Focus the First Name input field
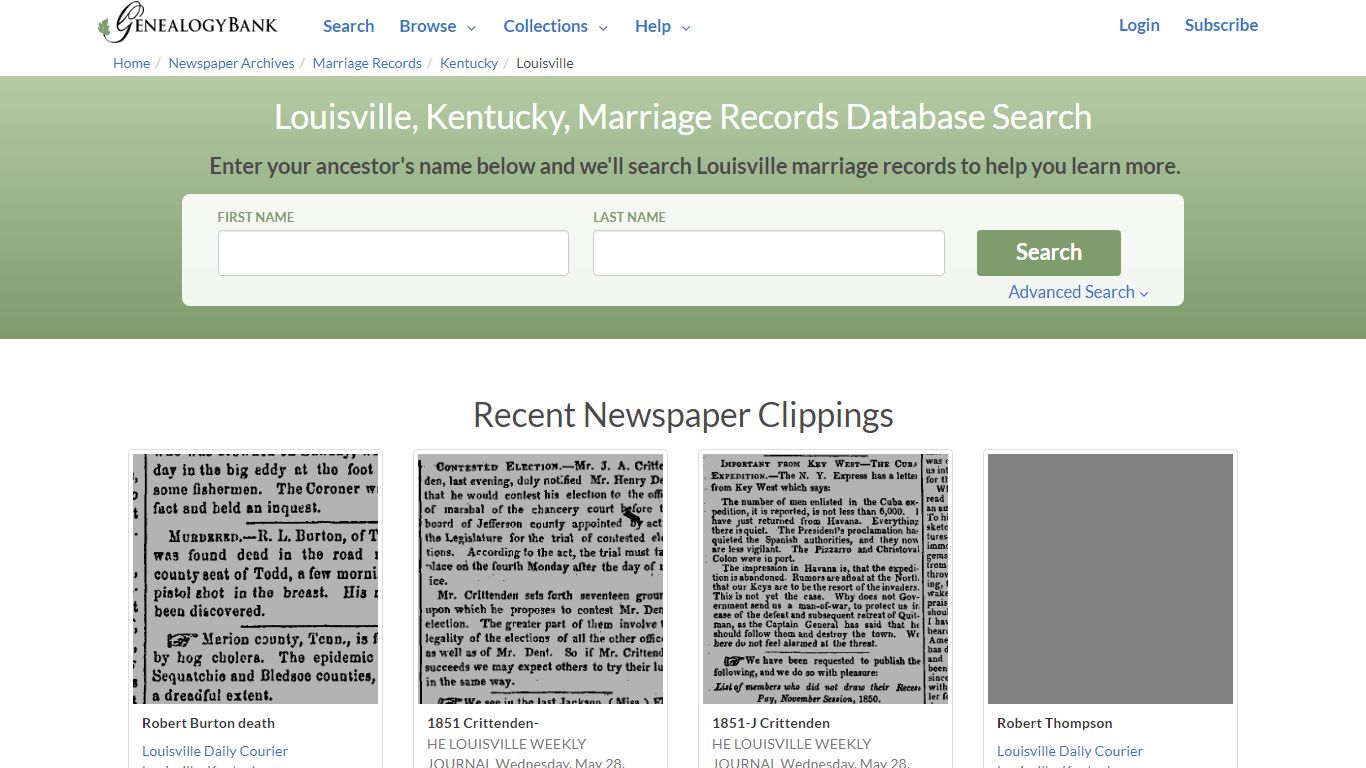Screen dimensions: 1366x768 pos(393,253)
